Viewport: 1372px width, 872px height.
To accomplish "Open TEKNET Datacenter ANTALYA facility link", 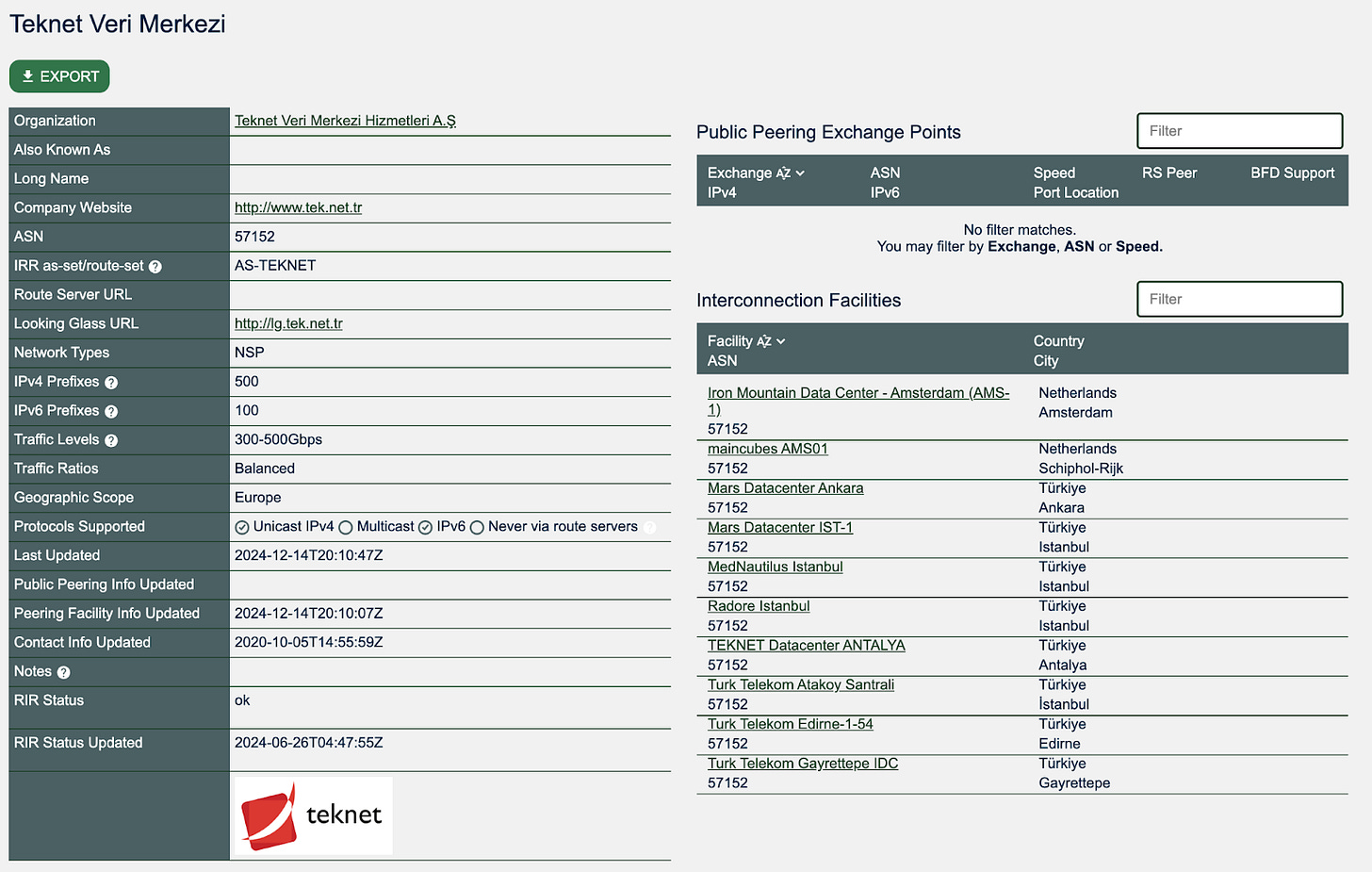I will click(x=807, y=646).
